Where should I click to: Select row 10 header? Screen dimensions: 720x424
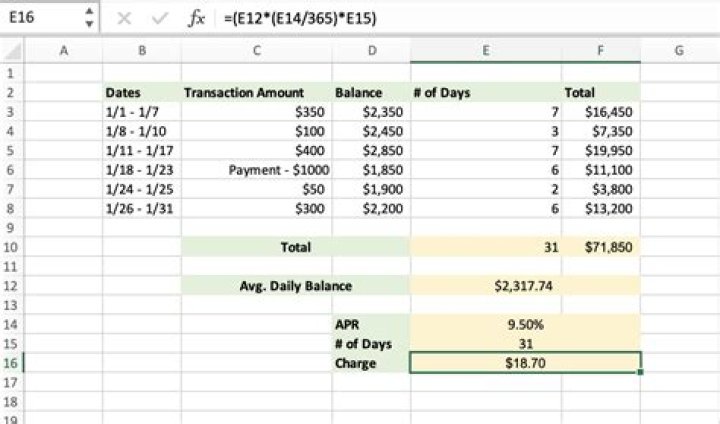pos(11,247)
